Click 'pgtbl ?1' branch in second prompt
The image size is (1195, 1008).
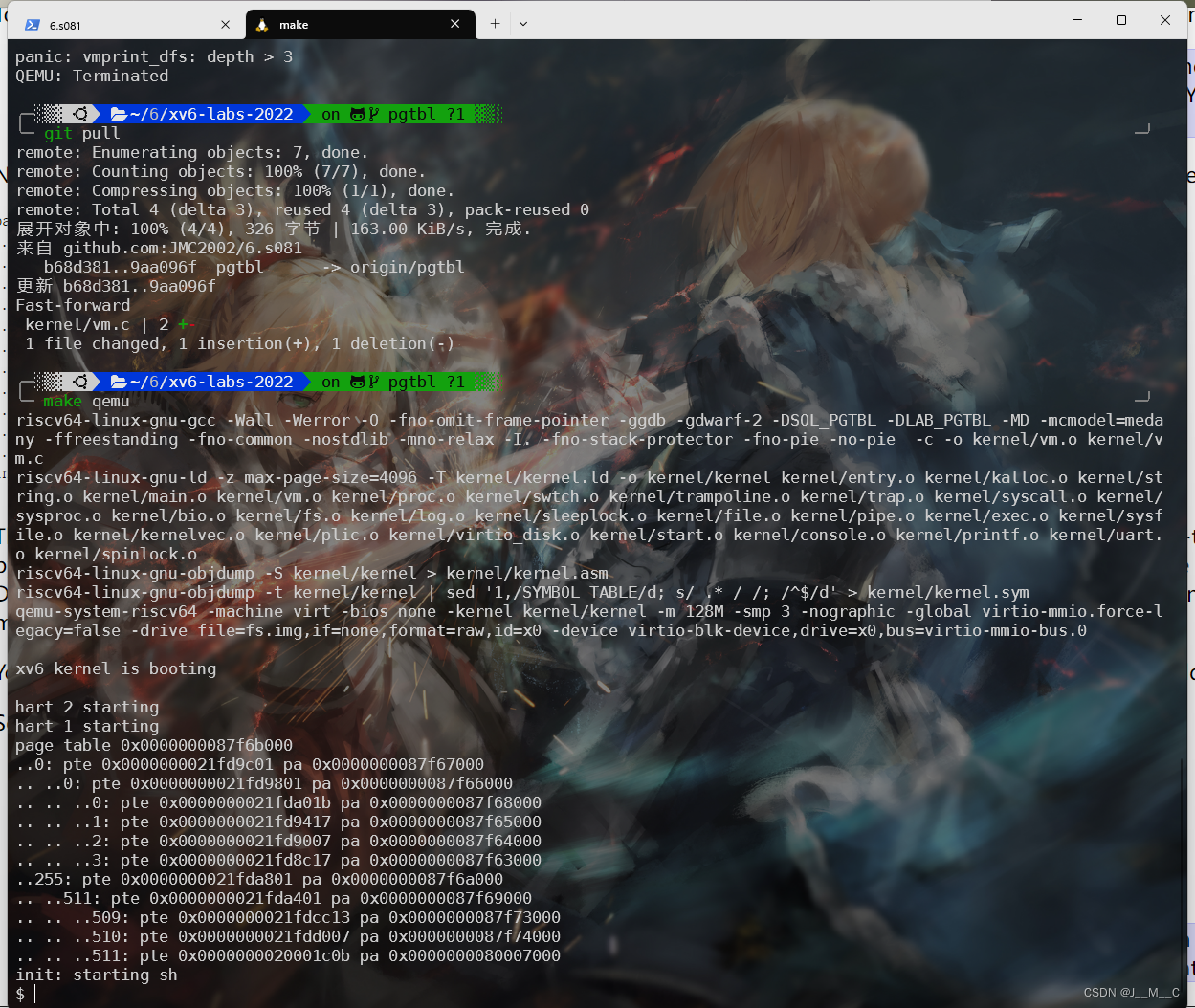pyautogui.click(x=427, y=382)
